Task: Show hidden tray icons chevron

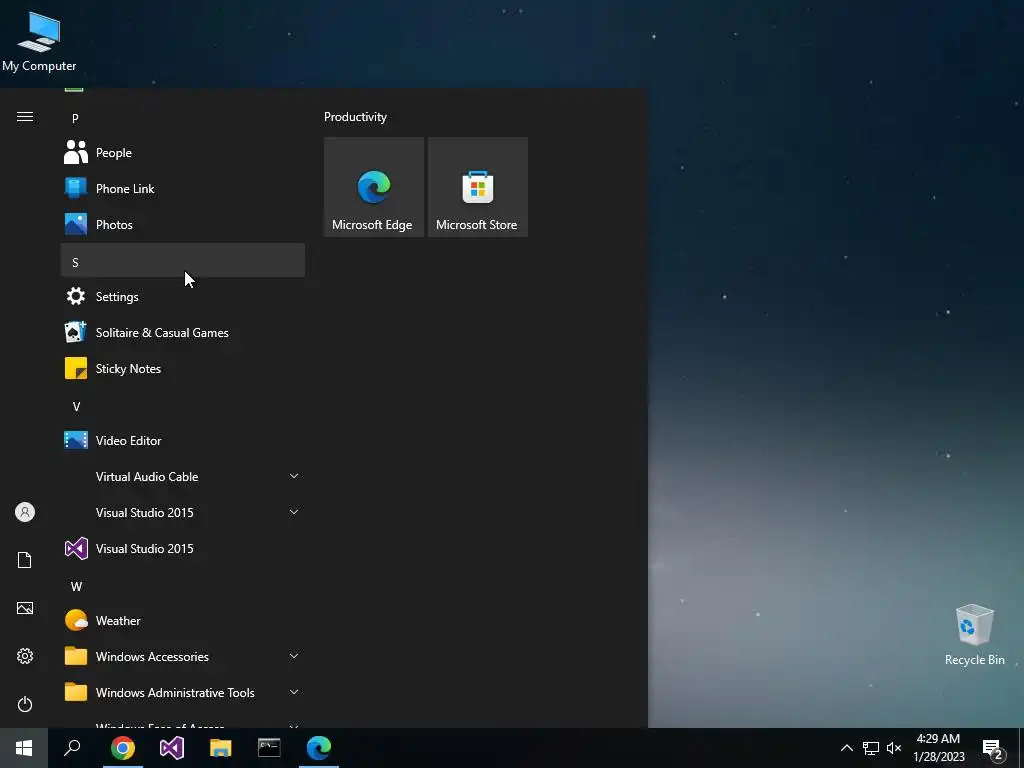Action: tap(846, 748)
